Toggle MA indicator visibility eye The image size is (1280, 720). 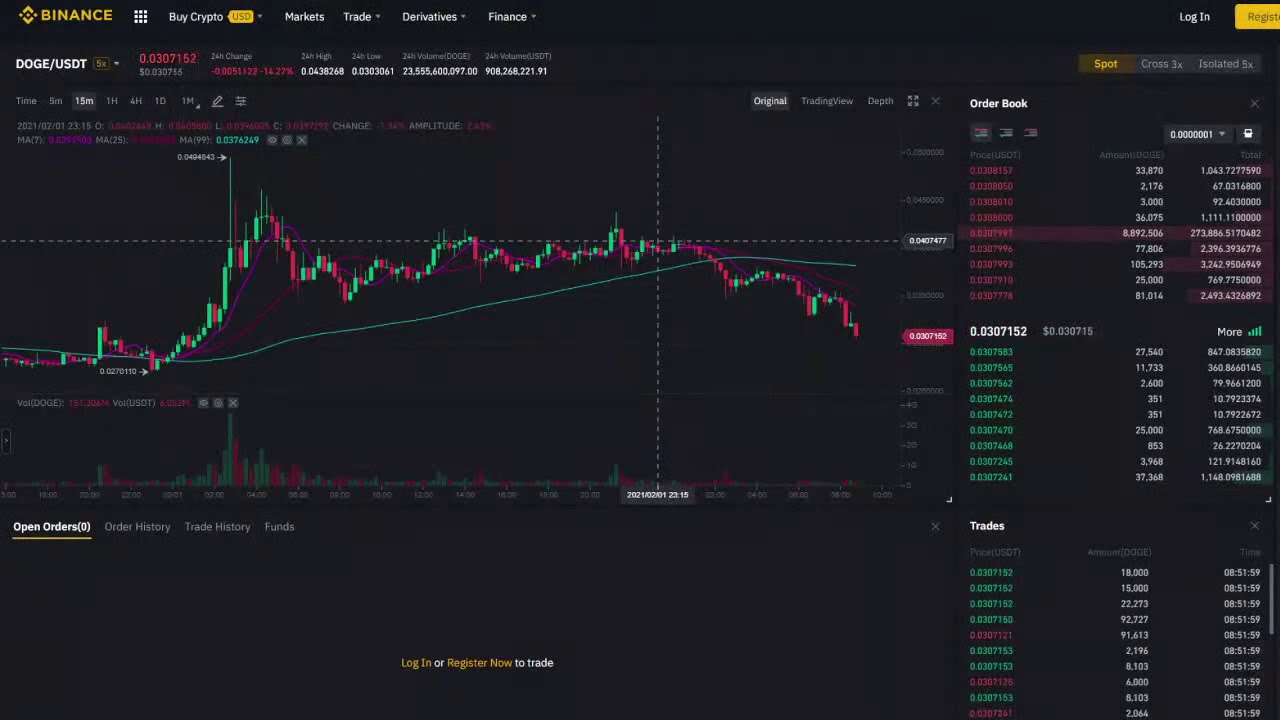[x=272, y=140]
